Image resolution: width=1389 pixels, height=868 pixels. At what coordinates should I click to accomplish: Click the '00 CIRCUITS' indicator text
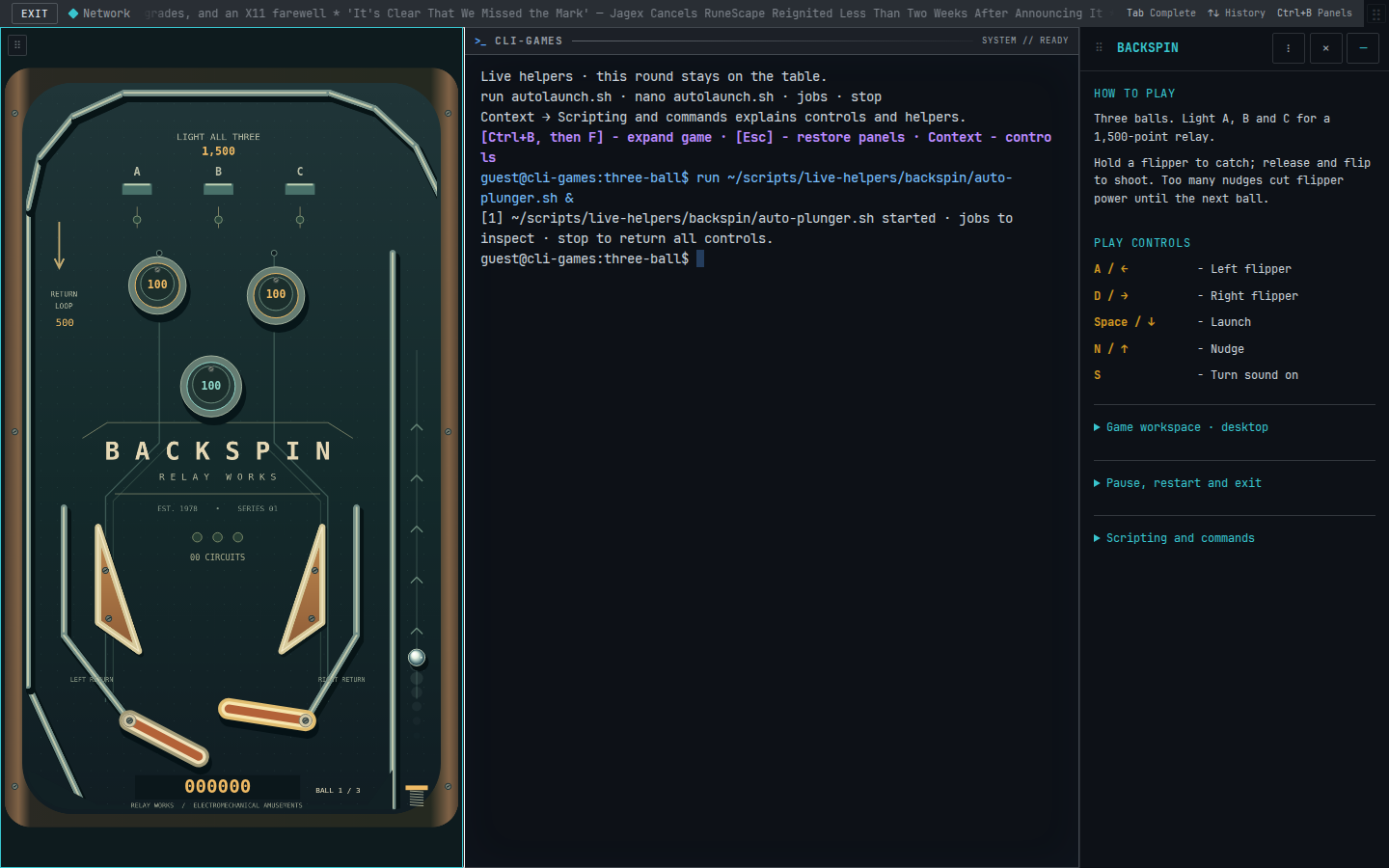pyautogui.click(x=218, y=557)
